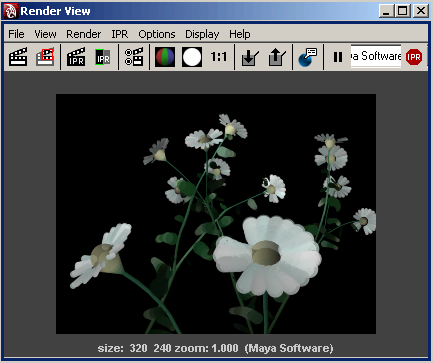Click the rendered daisy flowers image

coord(216,214)
